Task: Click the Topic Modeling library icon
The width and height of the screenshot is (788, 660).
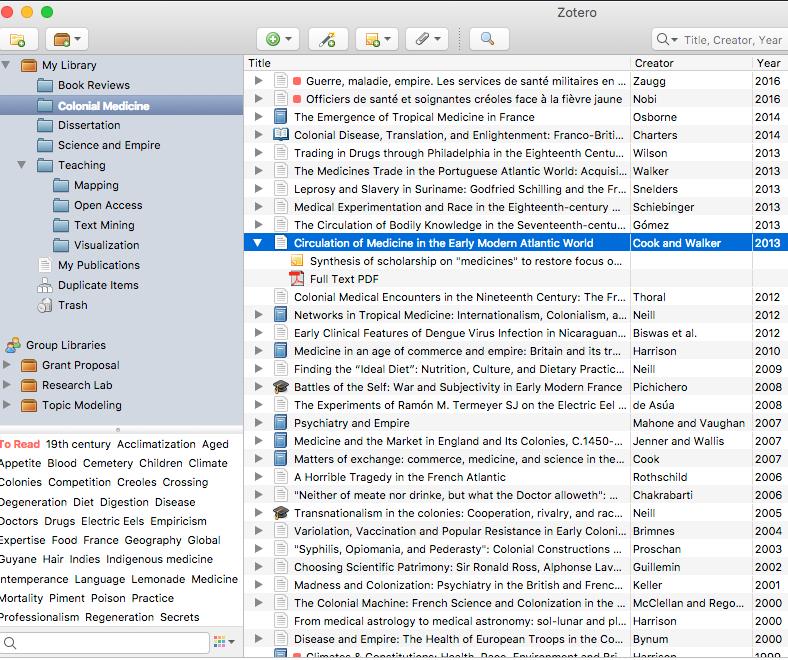Action: pos(29,405)
